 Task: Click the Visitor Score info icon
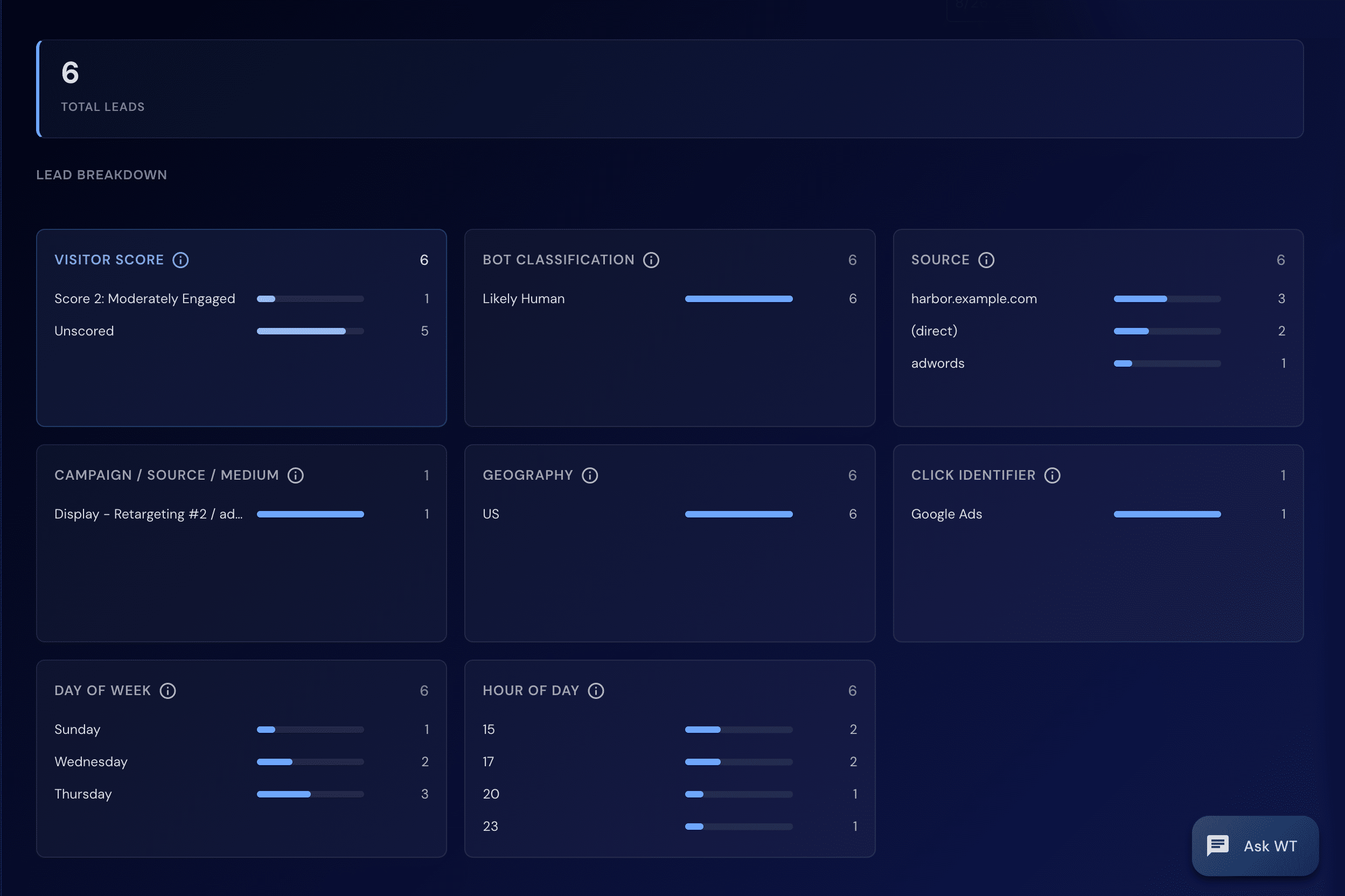(180, 260)
